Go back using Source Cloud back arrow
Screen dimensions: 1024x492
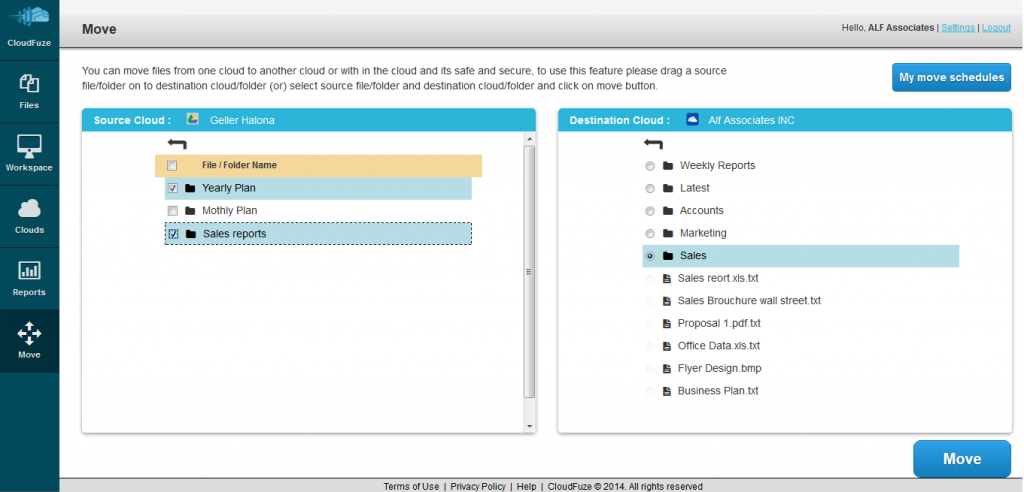tap(177, 144)
